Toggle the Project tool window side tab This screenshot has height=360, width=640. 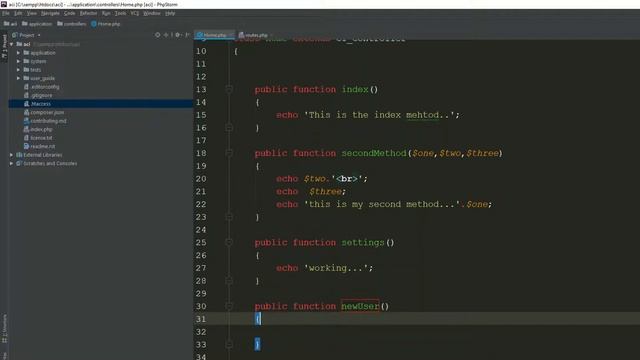(x=4, y=47)
